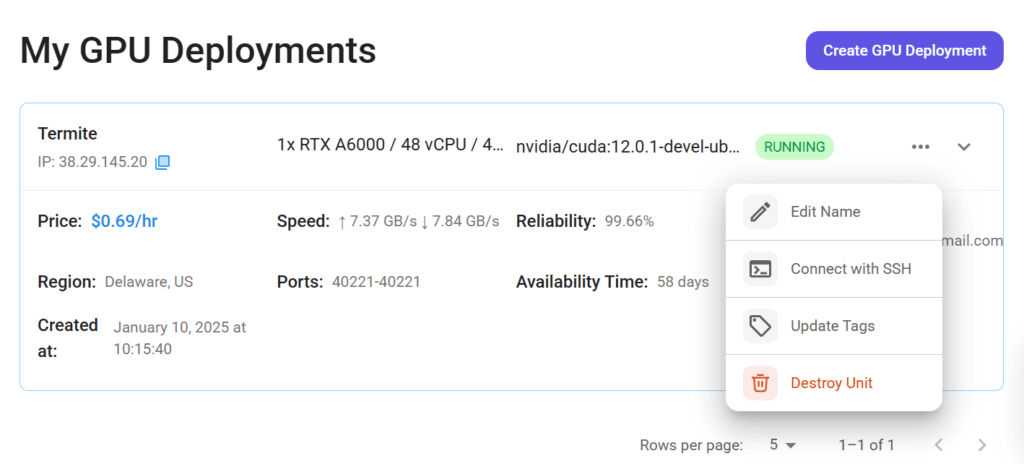
Task: Click the SSH terminal icon
Action: click(x=760, y=269)
